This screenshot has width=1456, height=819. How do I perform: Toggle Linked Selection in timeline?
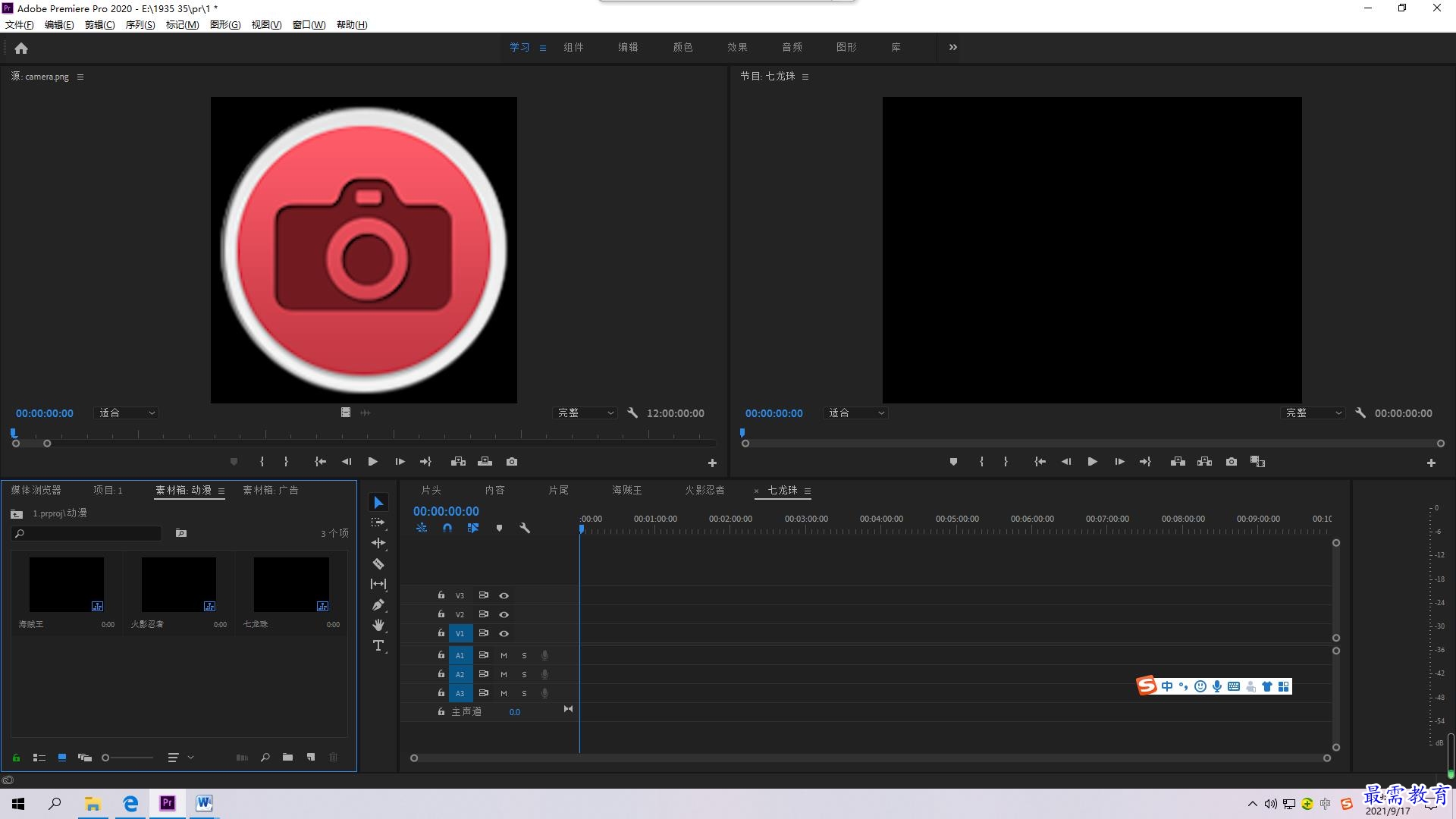[473, 528]
